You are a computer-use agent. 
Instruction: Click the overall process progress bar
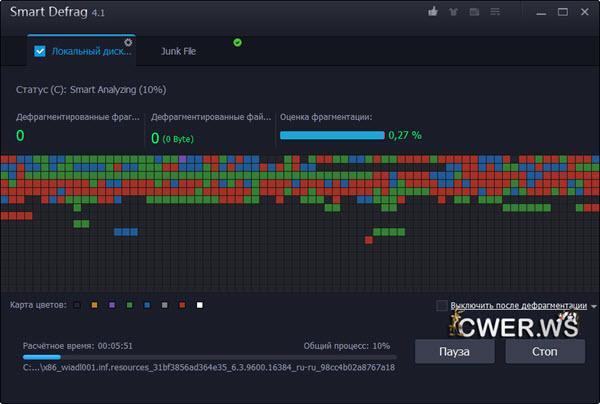click(208, 356)
